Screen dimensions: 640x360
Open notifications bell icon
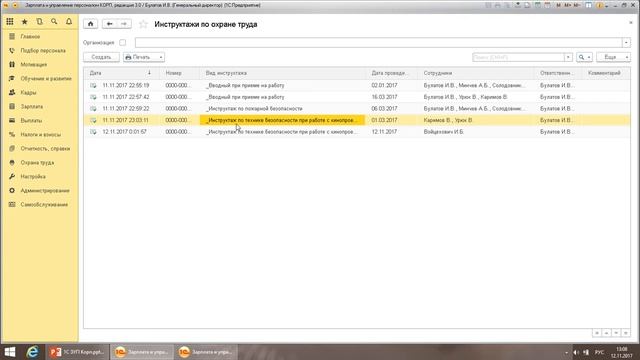click(69, 22)
